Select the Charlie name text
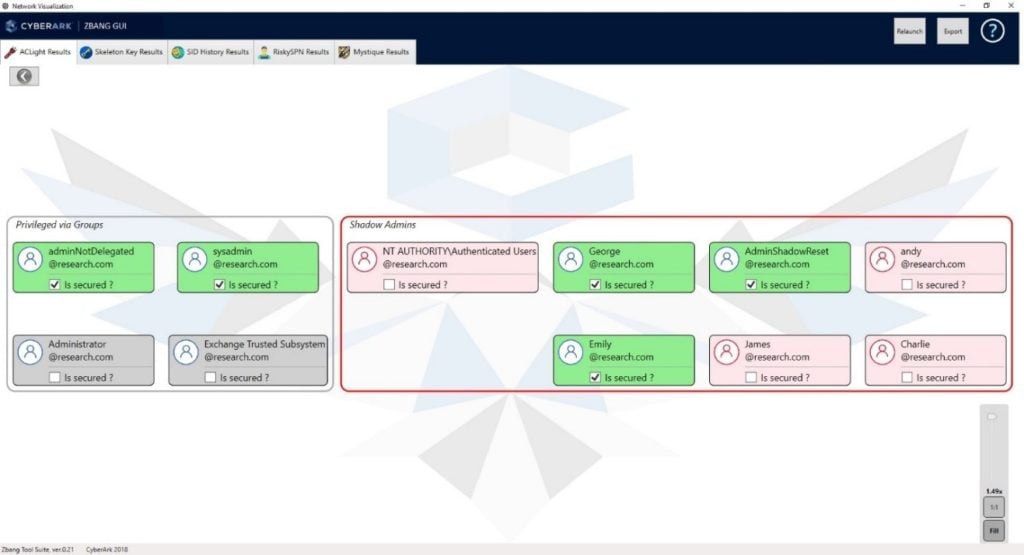 coord(915,344)
